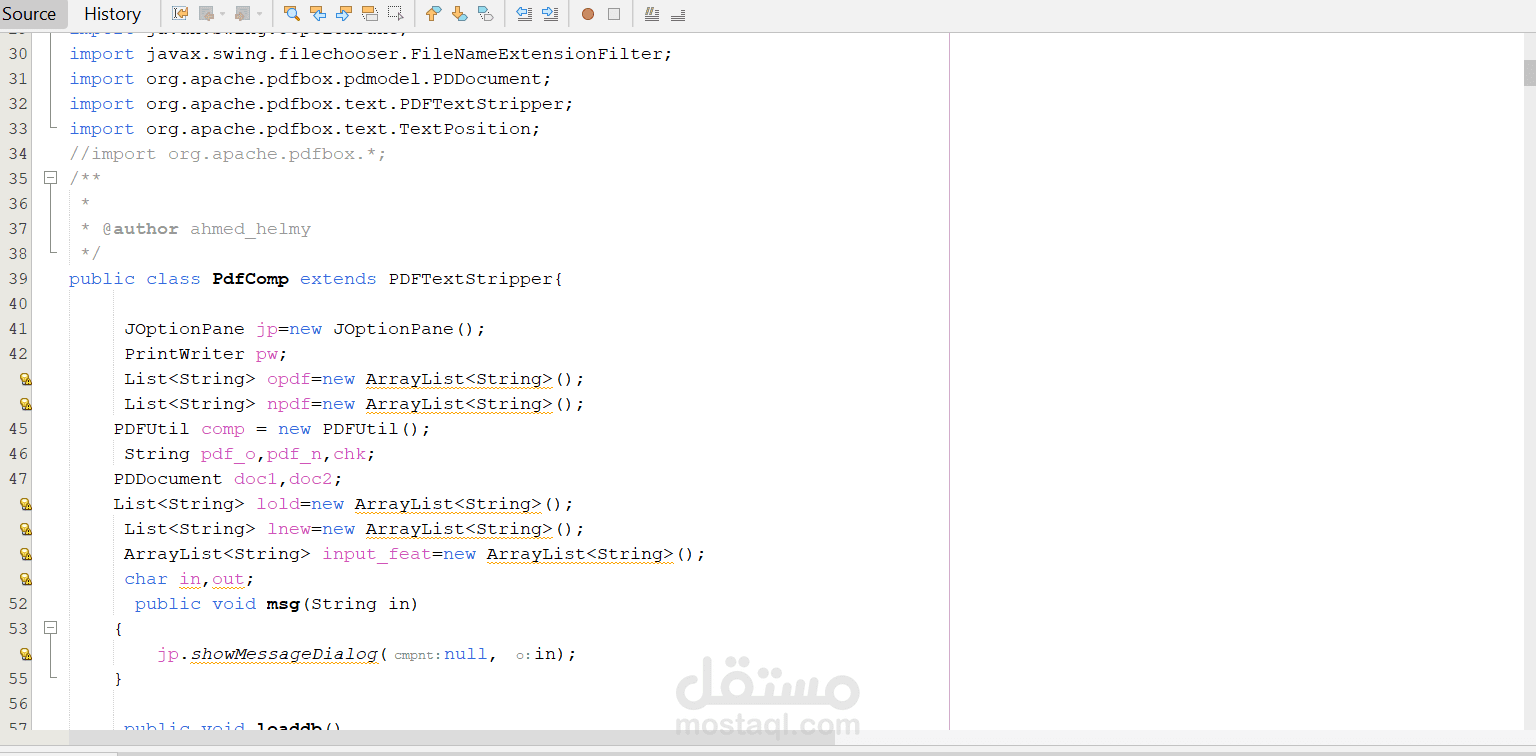Click the TextPosition import on line 33
This screenshot has width=1536, height=756.
click(304, 129)
